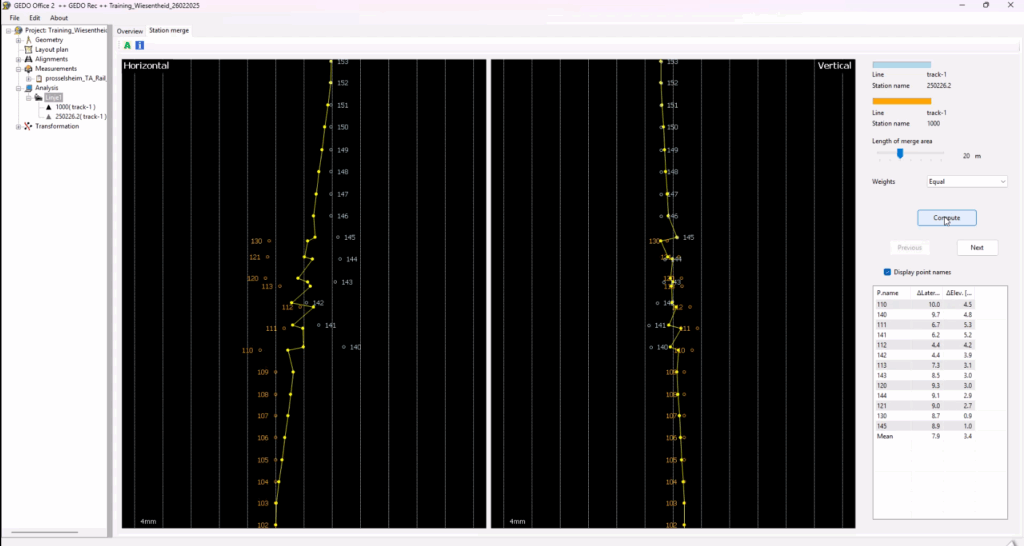
Task: Expand the Transformation tree node
Action: (x=18, y=127)
